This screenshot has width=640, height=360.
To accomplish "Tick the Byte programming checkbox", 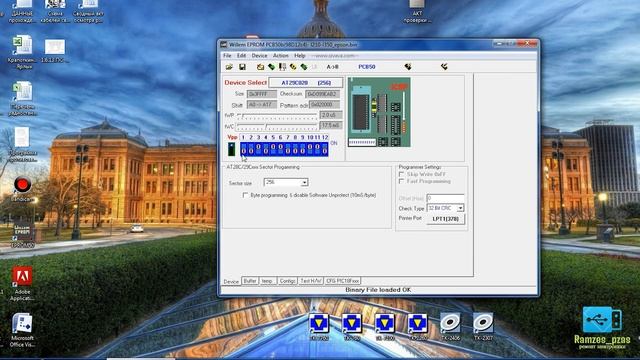I will tap(245, 195).
